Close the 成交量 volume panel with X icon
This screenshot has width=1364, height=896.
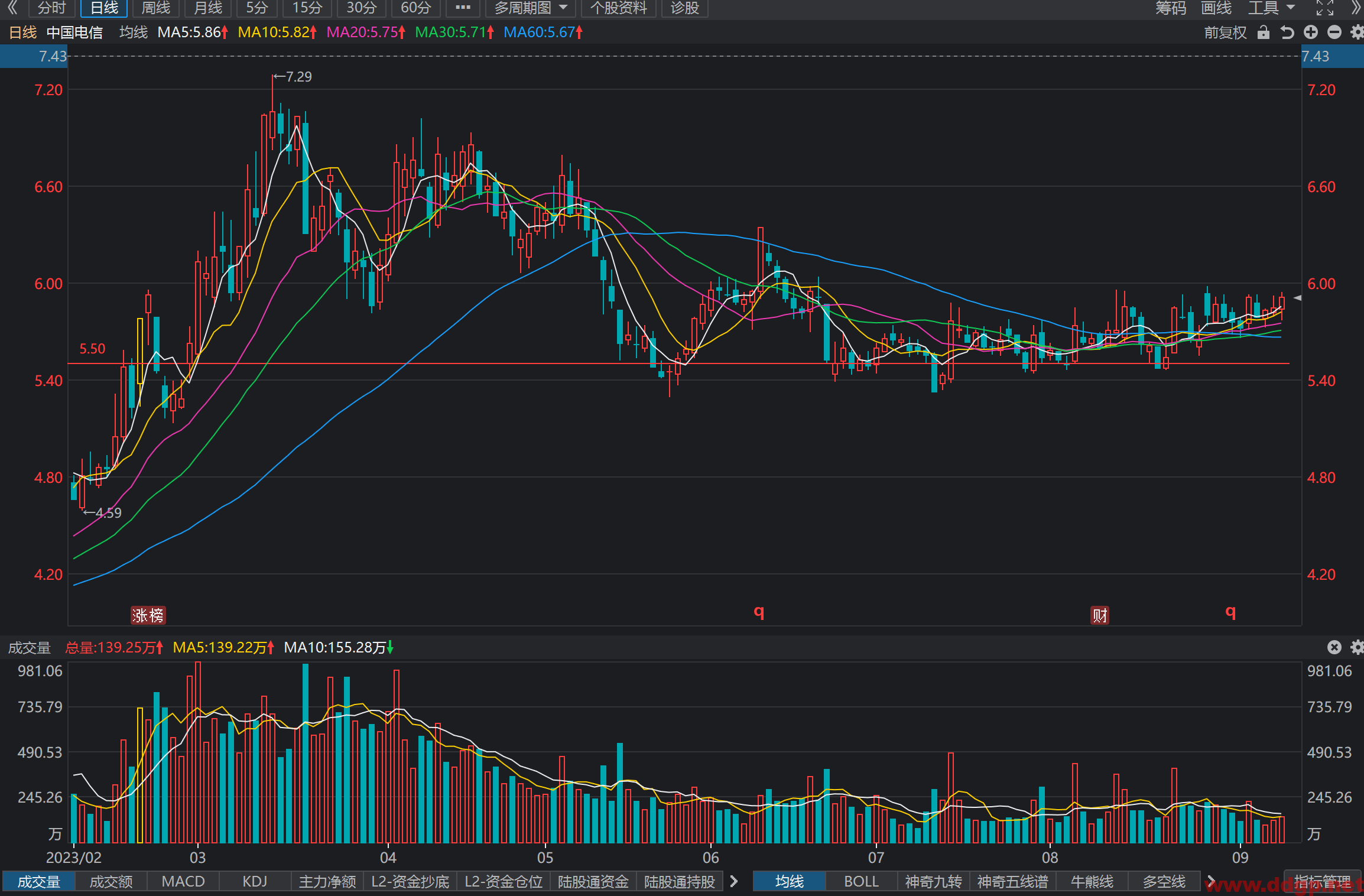pos(1334,647)
